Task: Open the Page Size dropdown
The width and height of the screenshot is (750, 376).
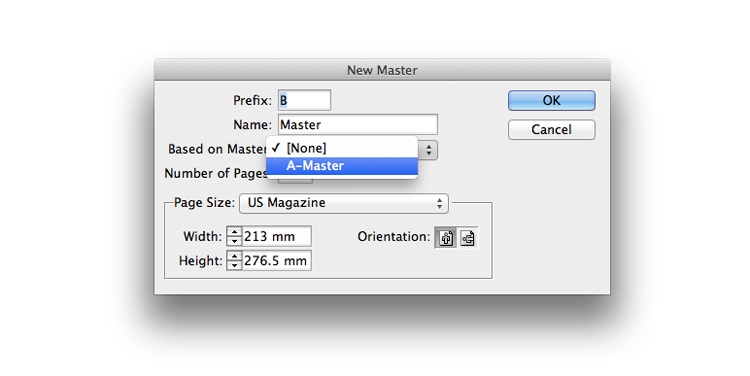Action: tap(344, 203)
